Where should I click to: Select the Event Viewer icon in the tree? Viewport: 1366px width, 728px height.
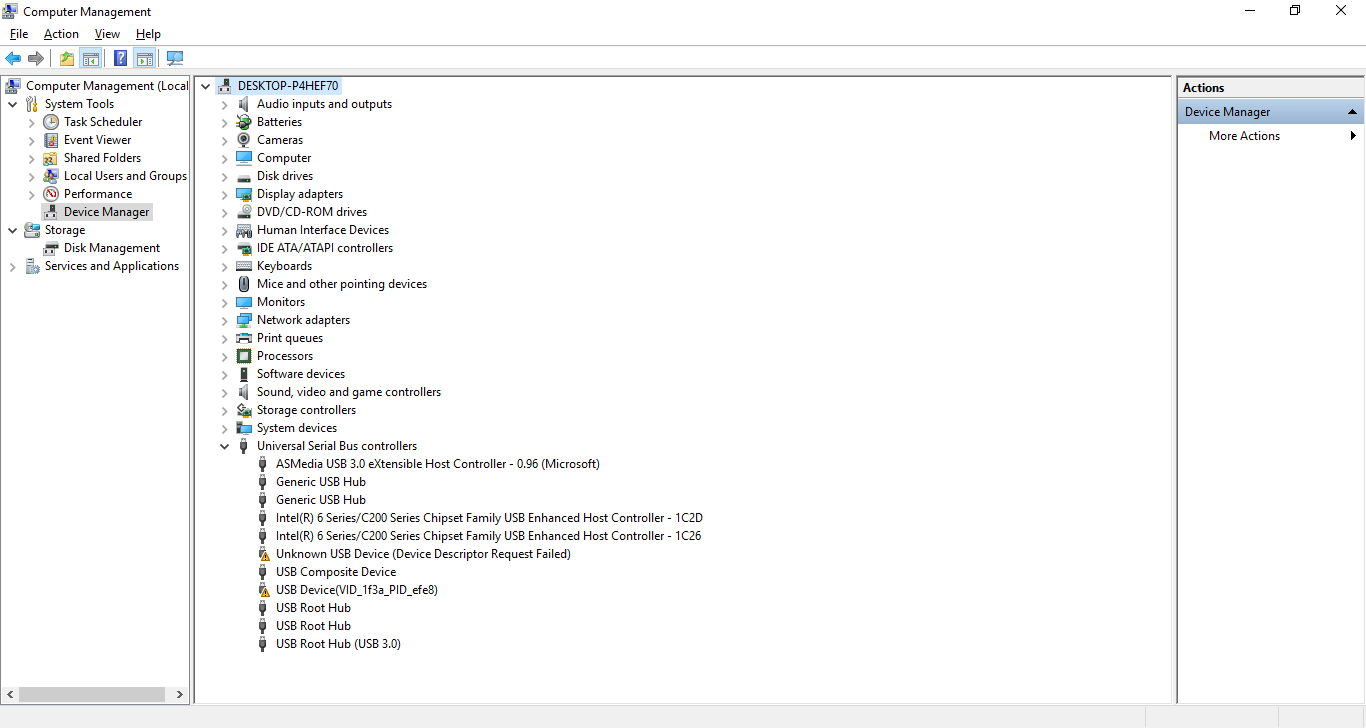coord(51,140)
